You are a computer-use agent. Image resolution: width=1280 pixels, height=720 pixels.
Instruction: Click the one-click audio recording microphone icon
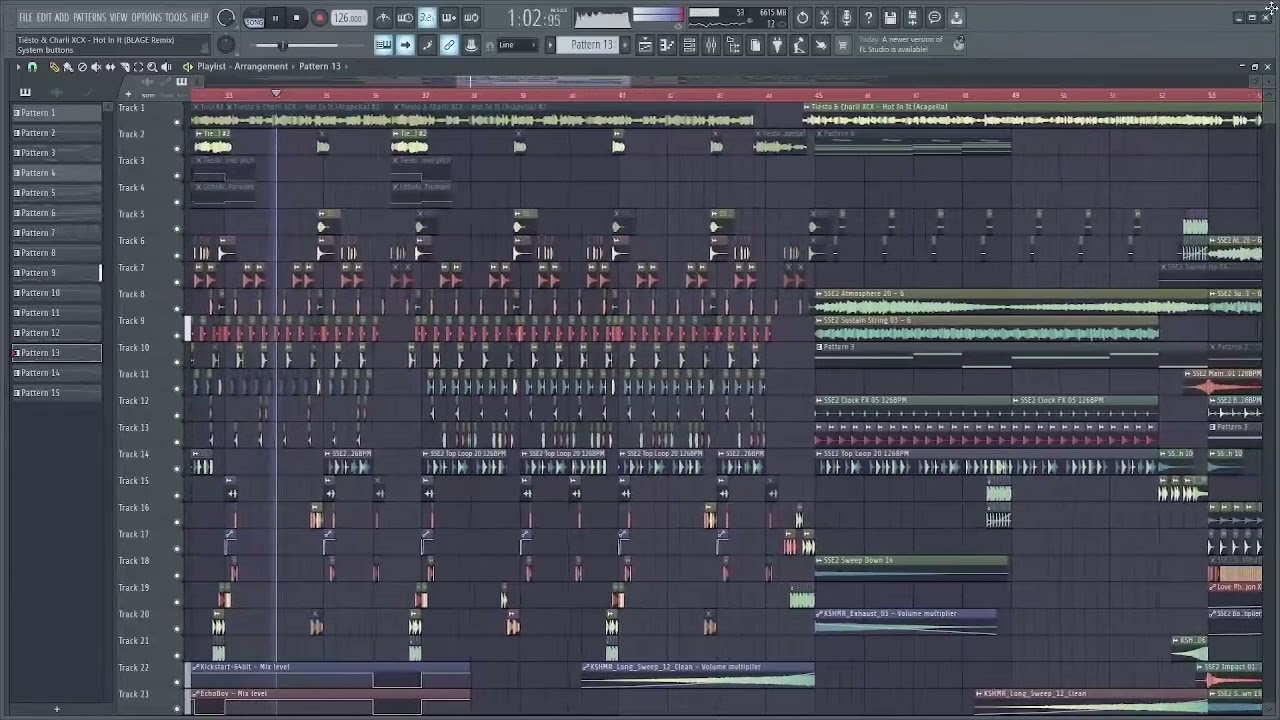[x=846, y=18]
